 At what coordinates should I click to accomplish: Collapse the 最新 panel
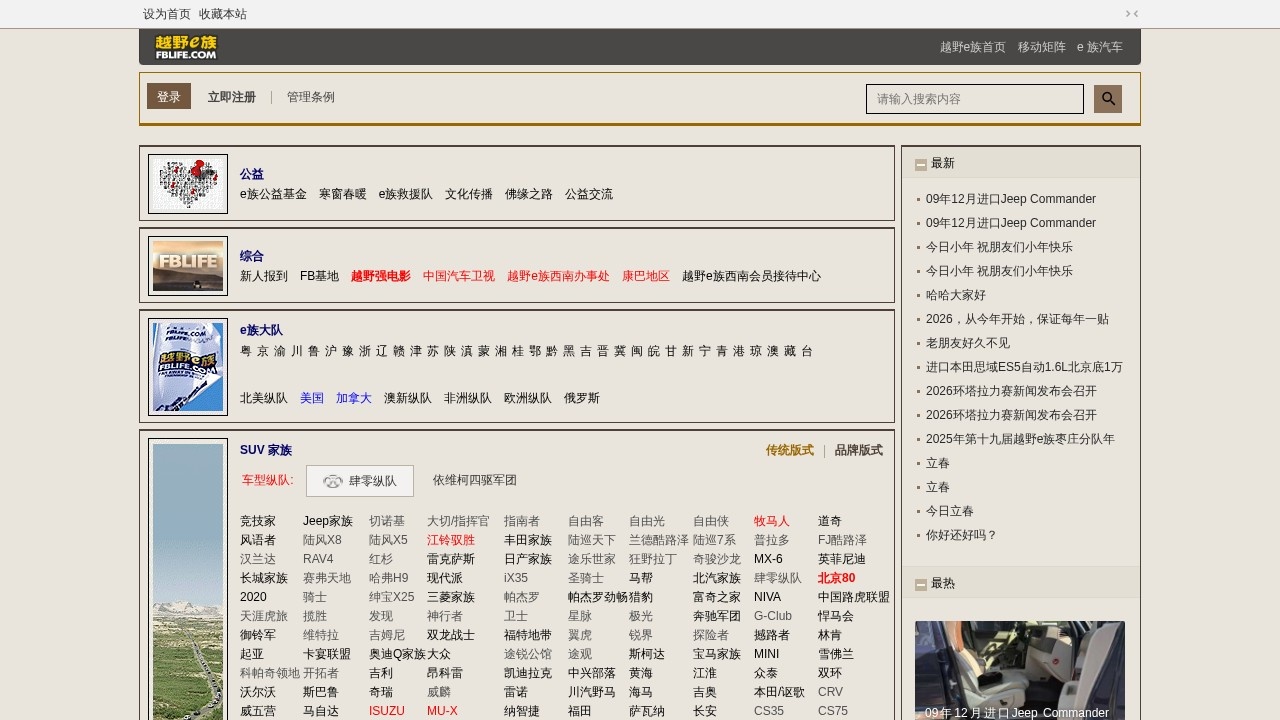pyautogui.click(x=921, y=164)
